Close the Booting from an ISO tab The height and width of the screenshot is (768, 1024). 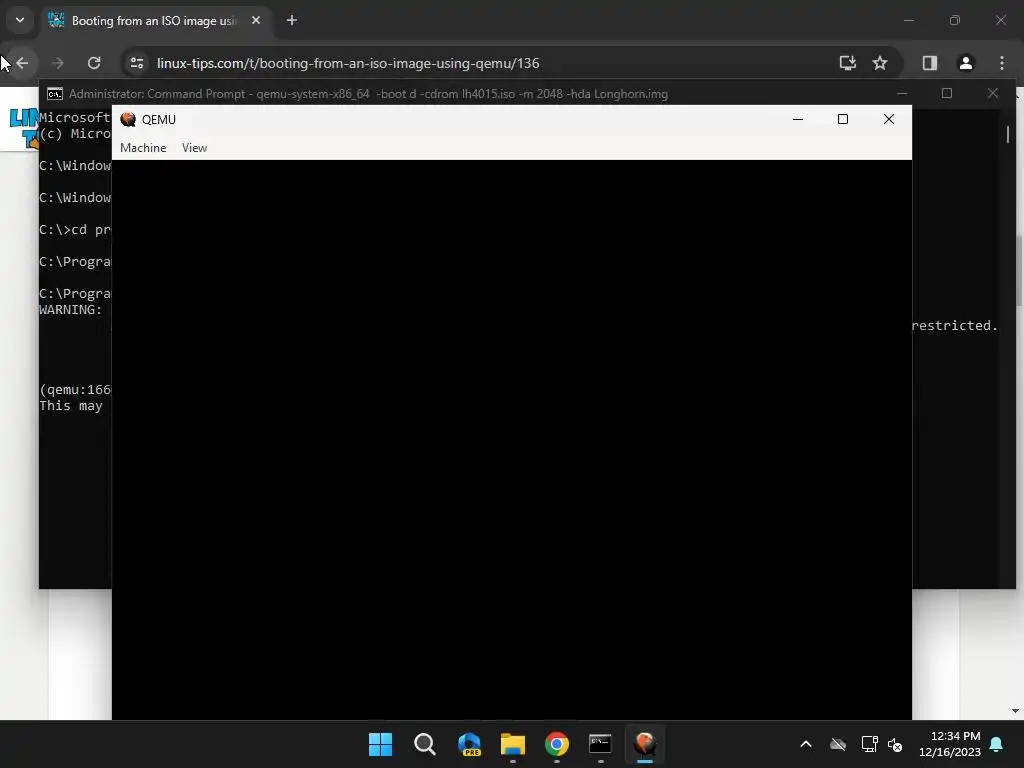click(x=256, y=20)
